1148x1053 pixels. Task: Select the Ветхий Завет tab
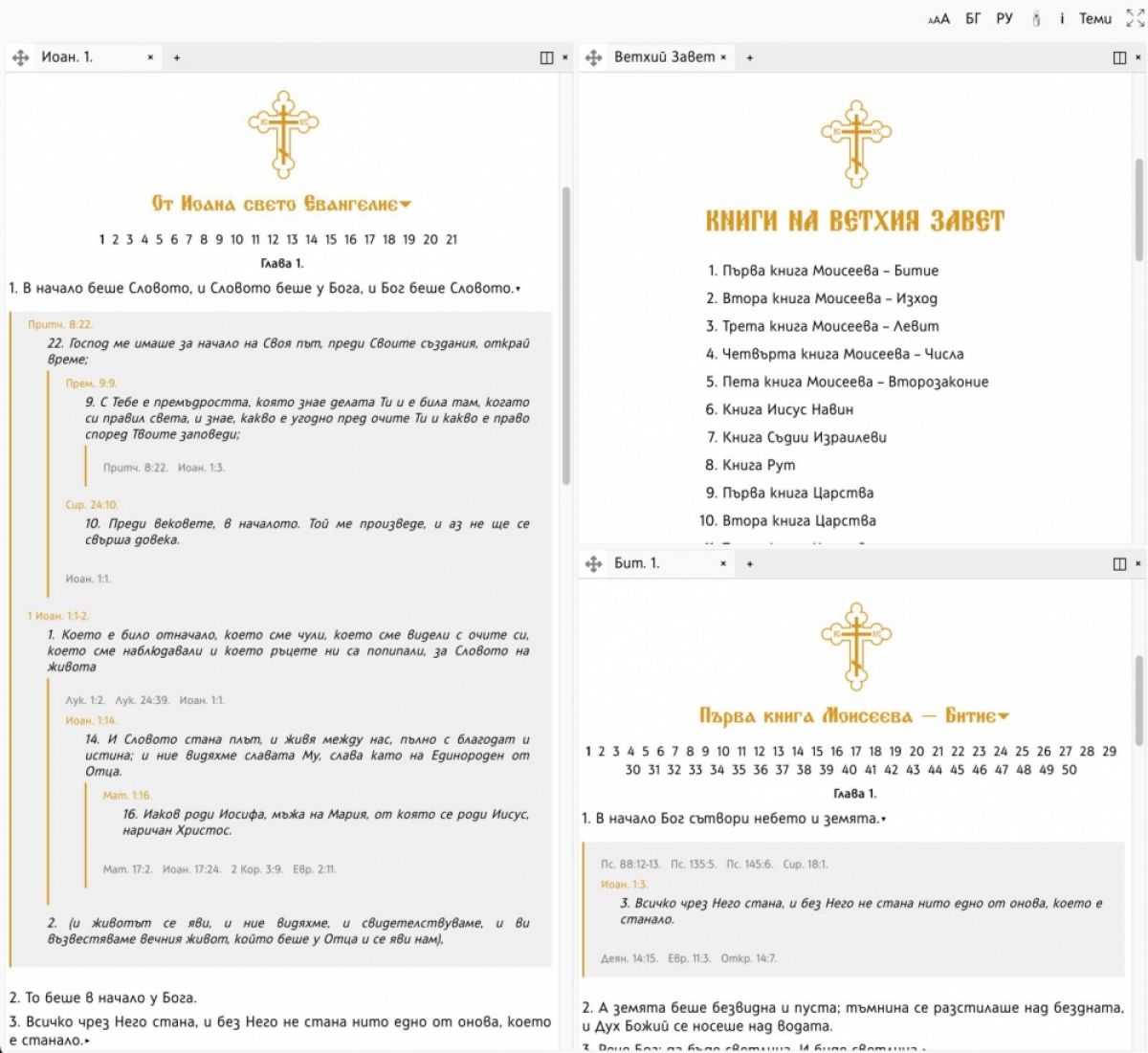(664, 57)
